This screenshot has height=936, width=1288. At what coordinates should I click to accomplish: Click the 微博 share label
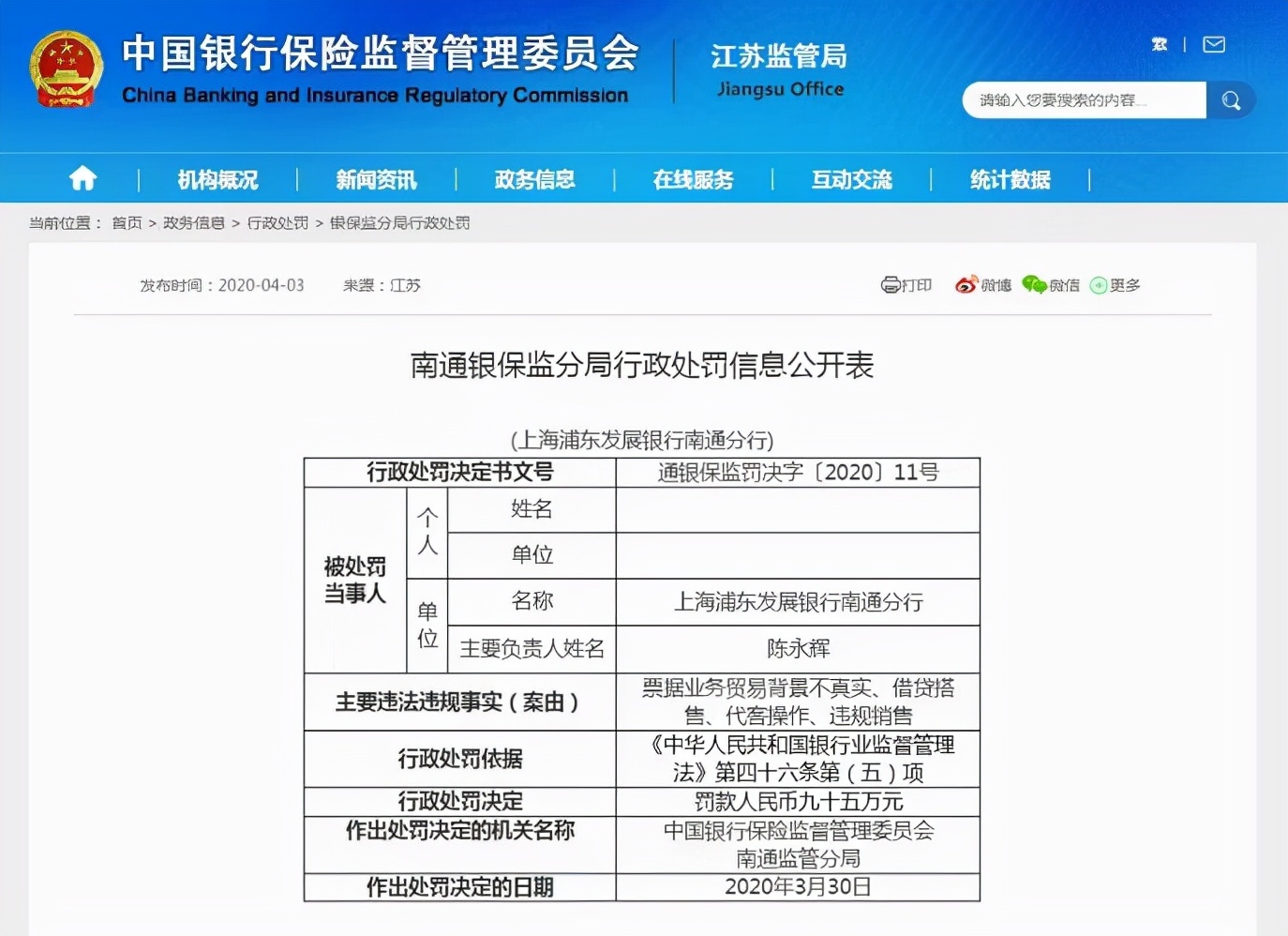(996, 285)
